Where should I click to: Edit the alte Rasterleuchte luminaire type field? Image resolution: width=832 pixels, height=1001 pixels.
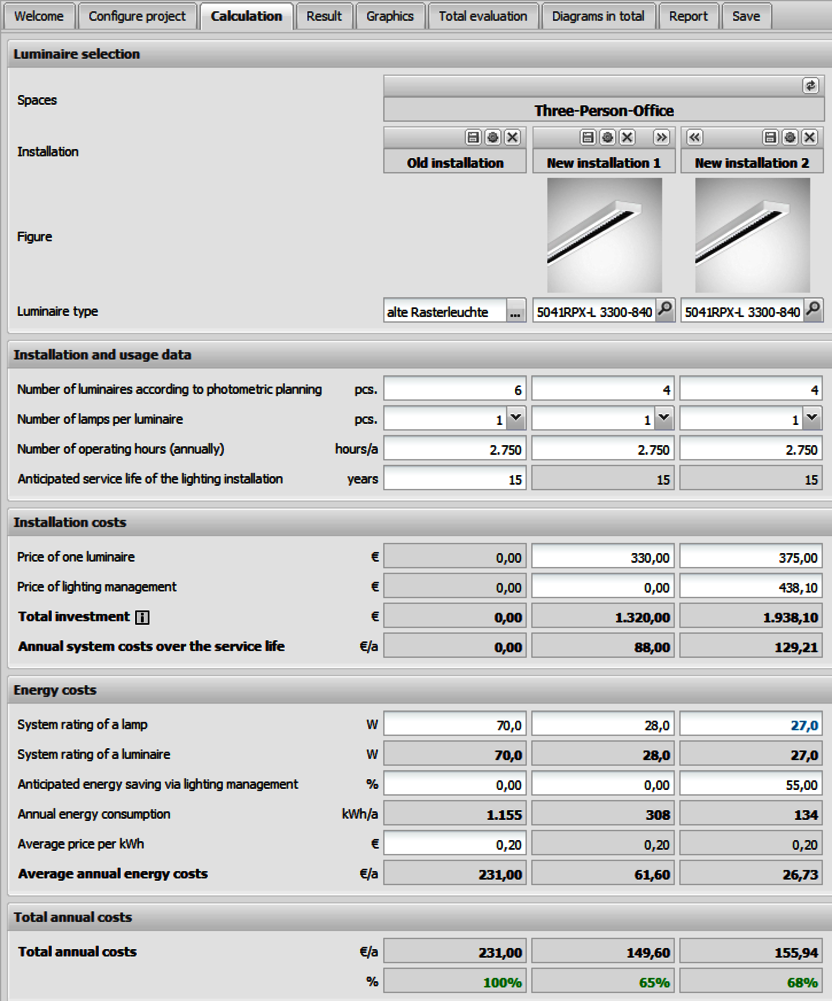(445, 312)
